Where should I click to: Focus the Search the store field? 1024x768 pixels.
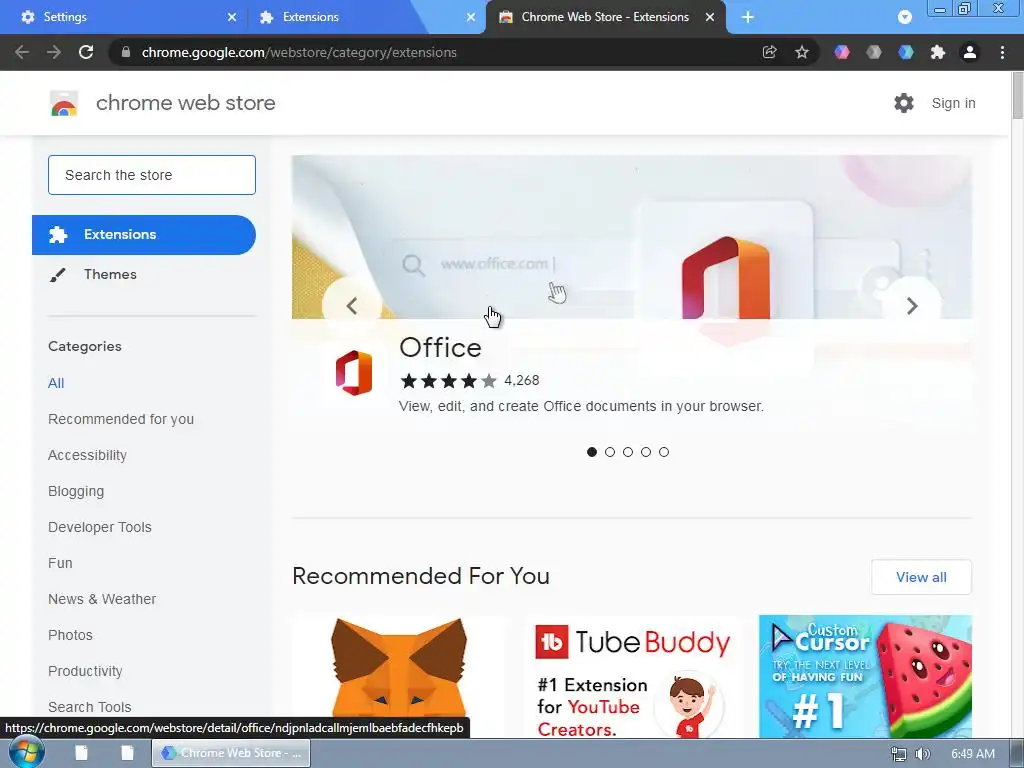point(152,175)
